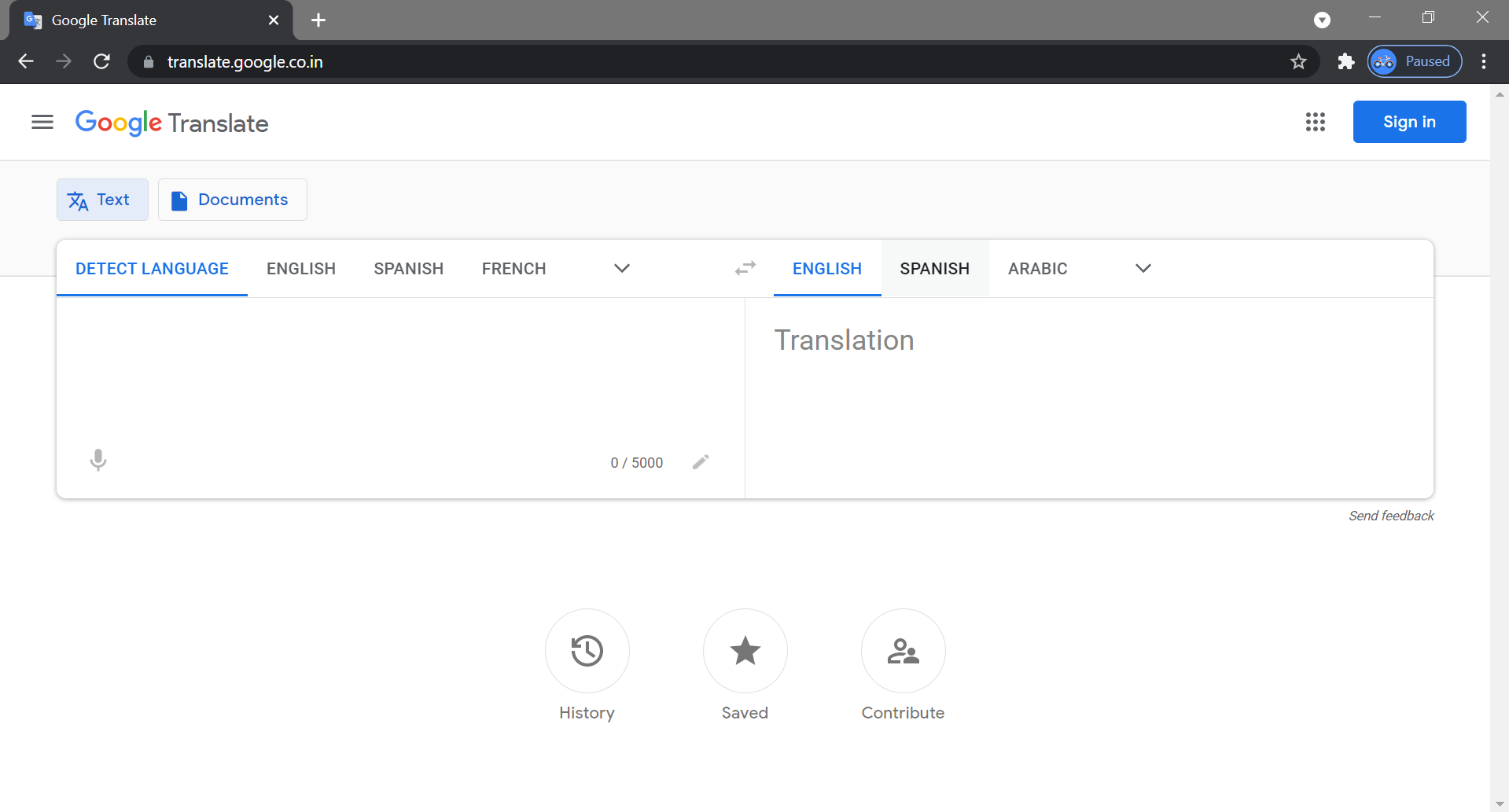Select Spanish as target language

tap(935, 269)
